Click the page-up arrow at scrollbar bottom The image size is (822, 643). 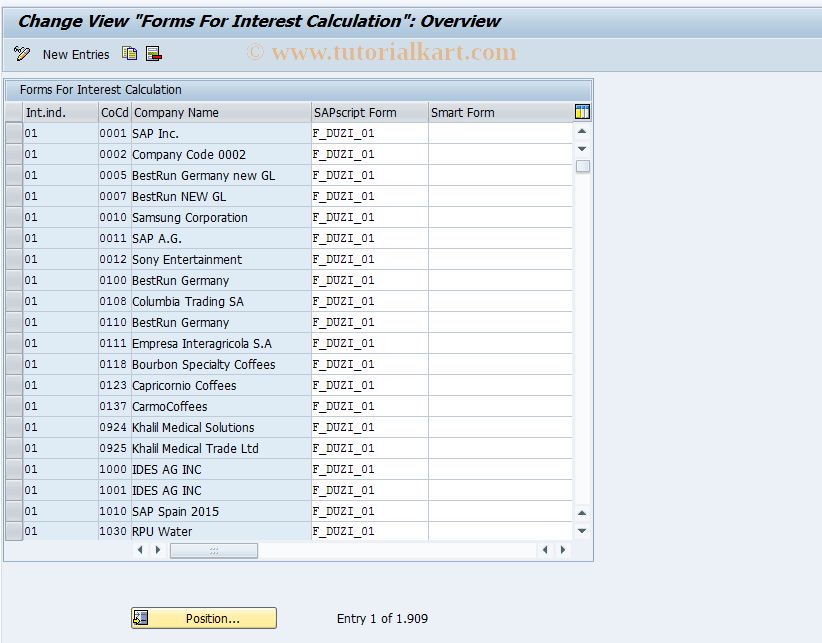pyautogui.click(x=582, y=513)
